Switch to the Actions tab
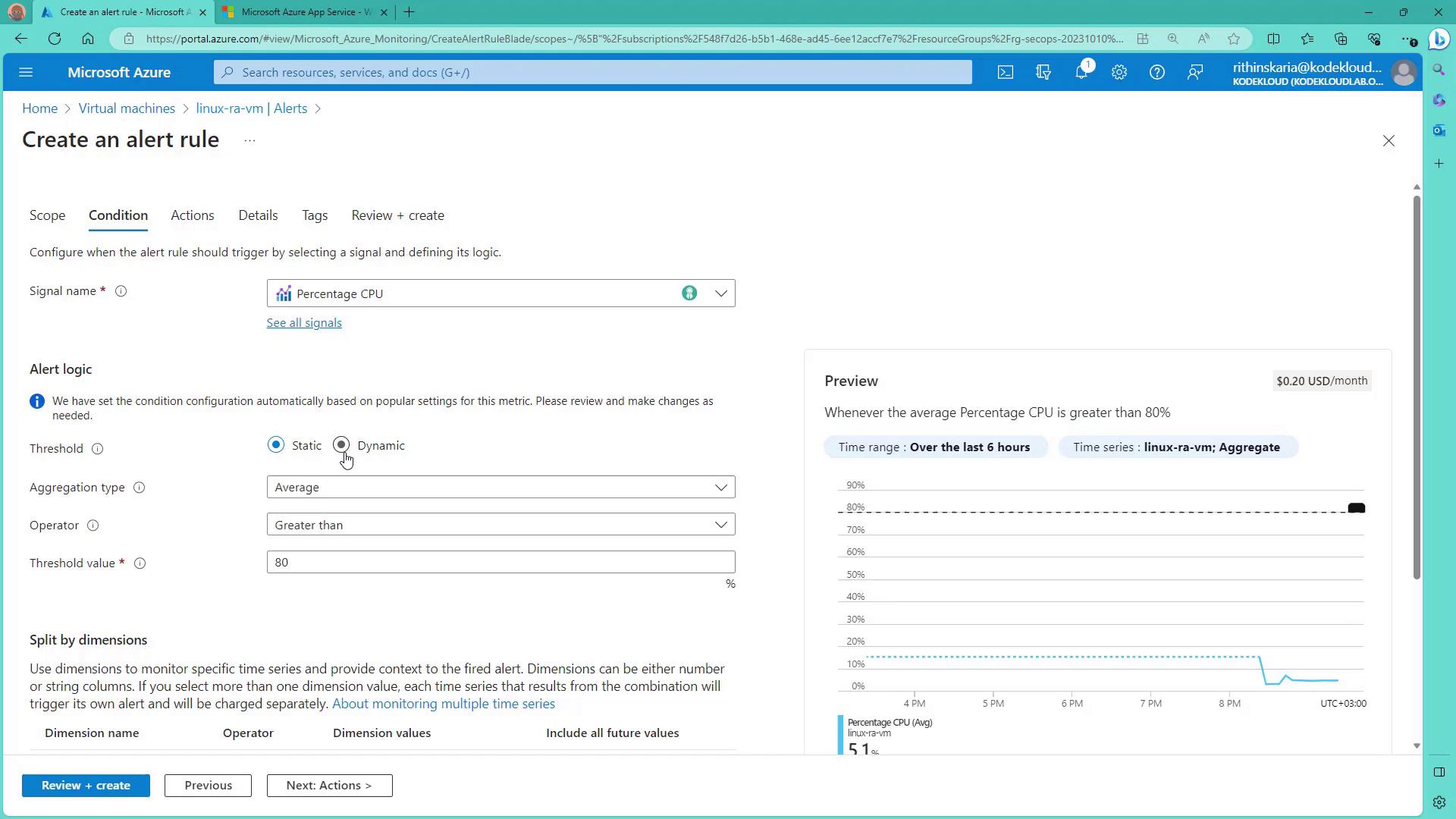The width and height of the screenshot is (1456, 819). pos(192,215)
